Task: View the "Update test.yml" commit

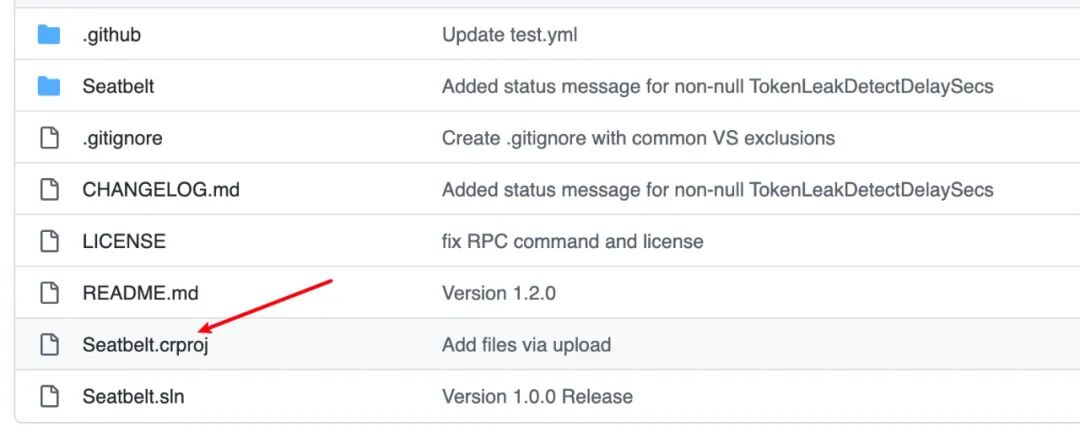Action: 509,35
